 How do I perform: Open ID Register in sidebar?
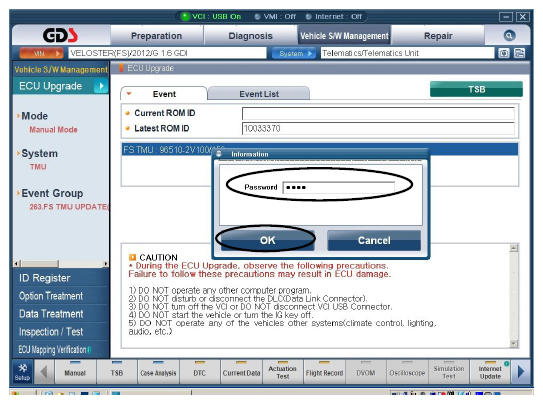point(61,278)
